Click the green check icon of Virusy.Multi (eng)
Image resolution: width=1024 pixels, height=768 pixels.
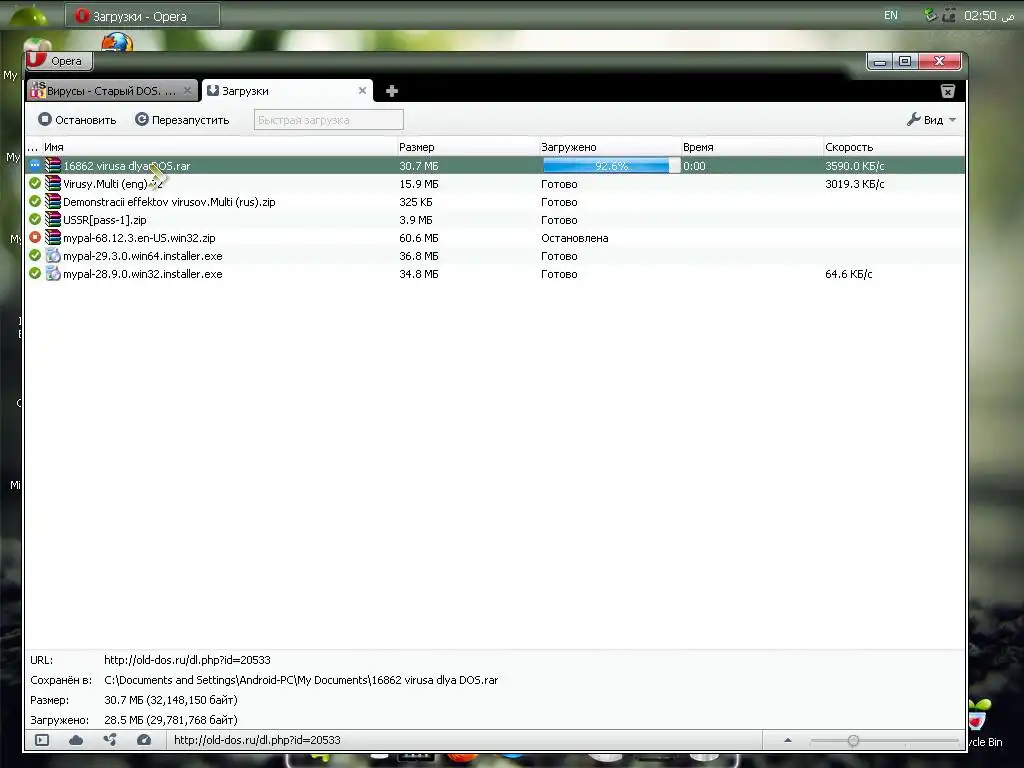pos(35,184)
